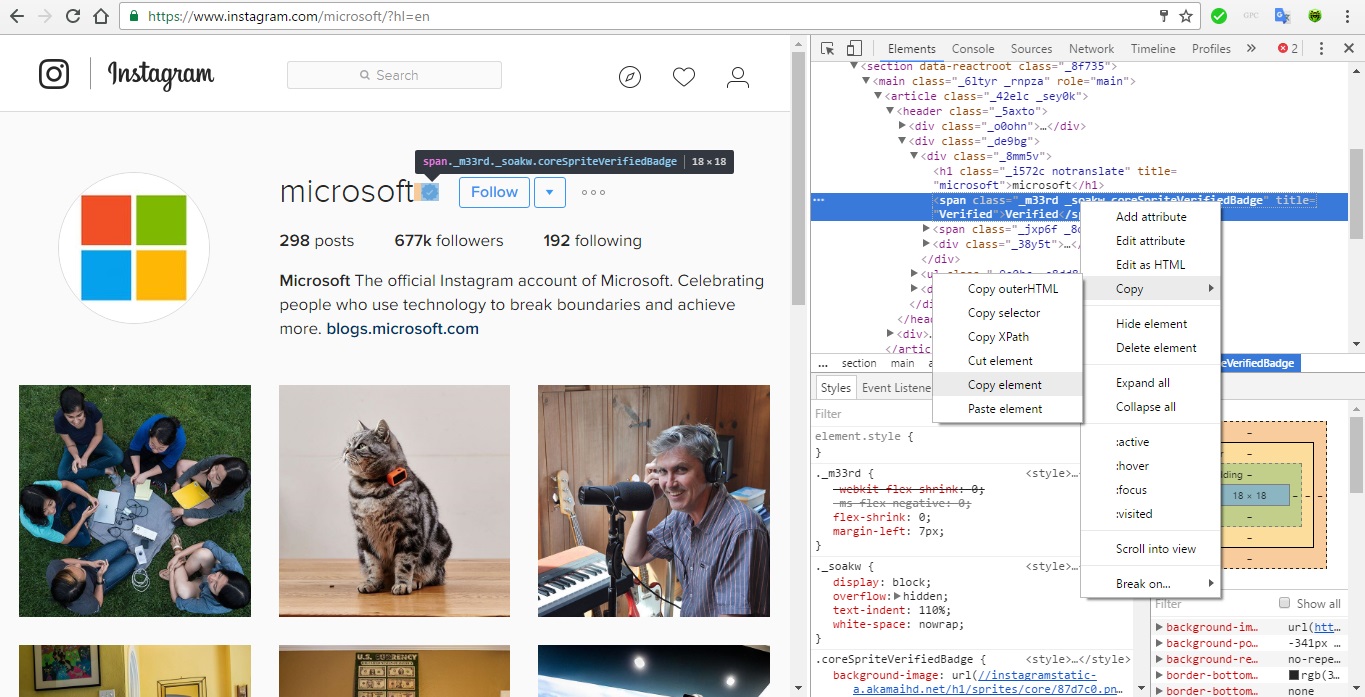Follow the microsoft account
Screen dimensions: 1365x697
(494, 192)
